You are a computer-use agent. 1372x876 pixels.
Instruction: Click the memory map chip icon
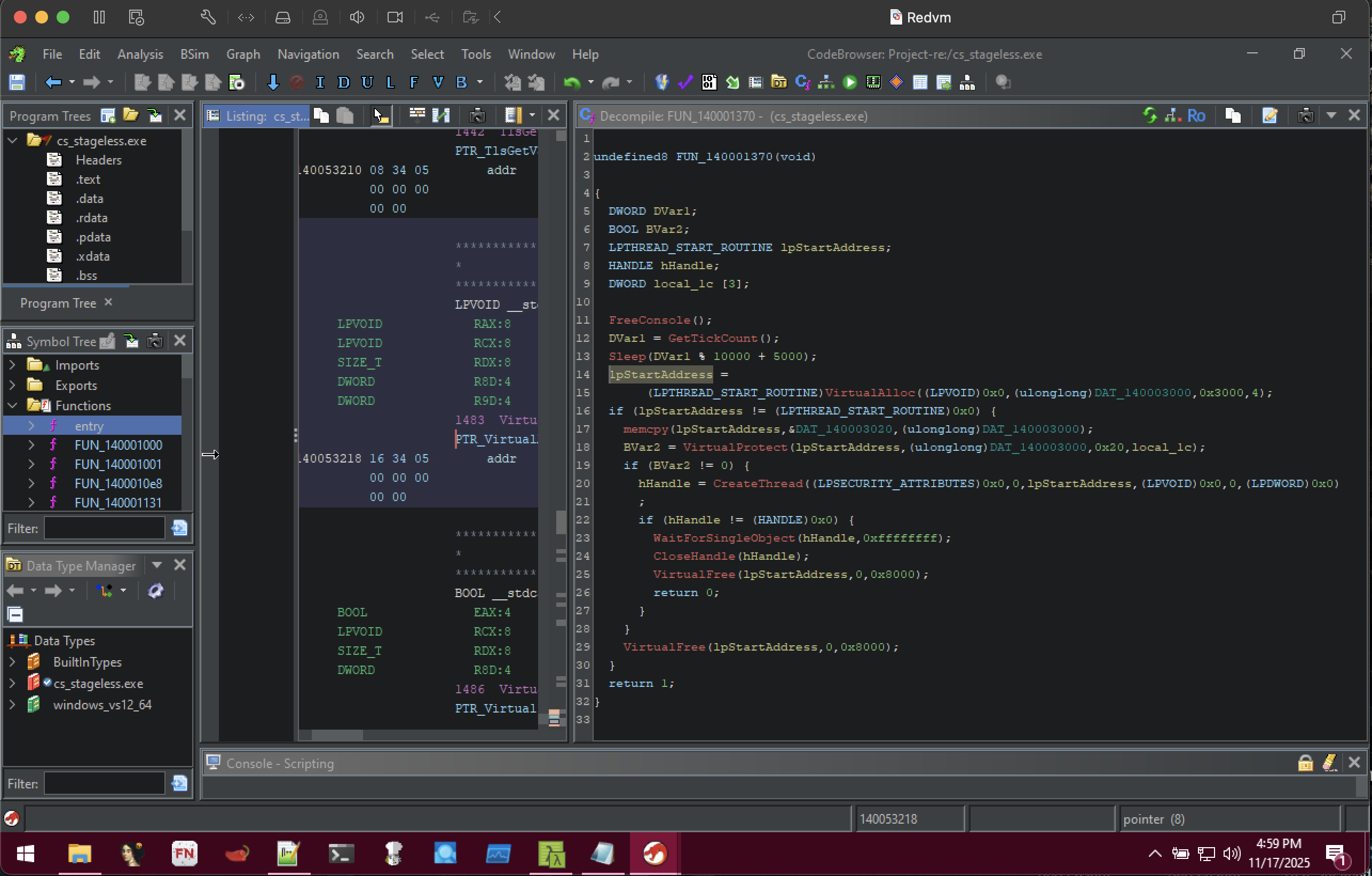coord(873,83)
